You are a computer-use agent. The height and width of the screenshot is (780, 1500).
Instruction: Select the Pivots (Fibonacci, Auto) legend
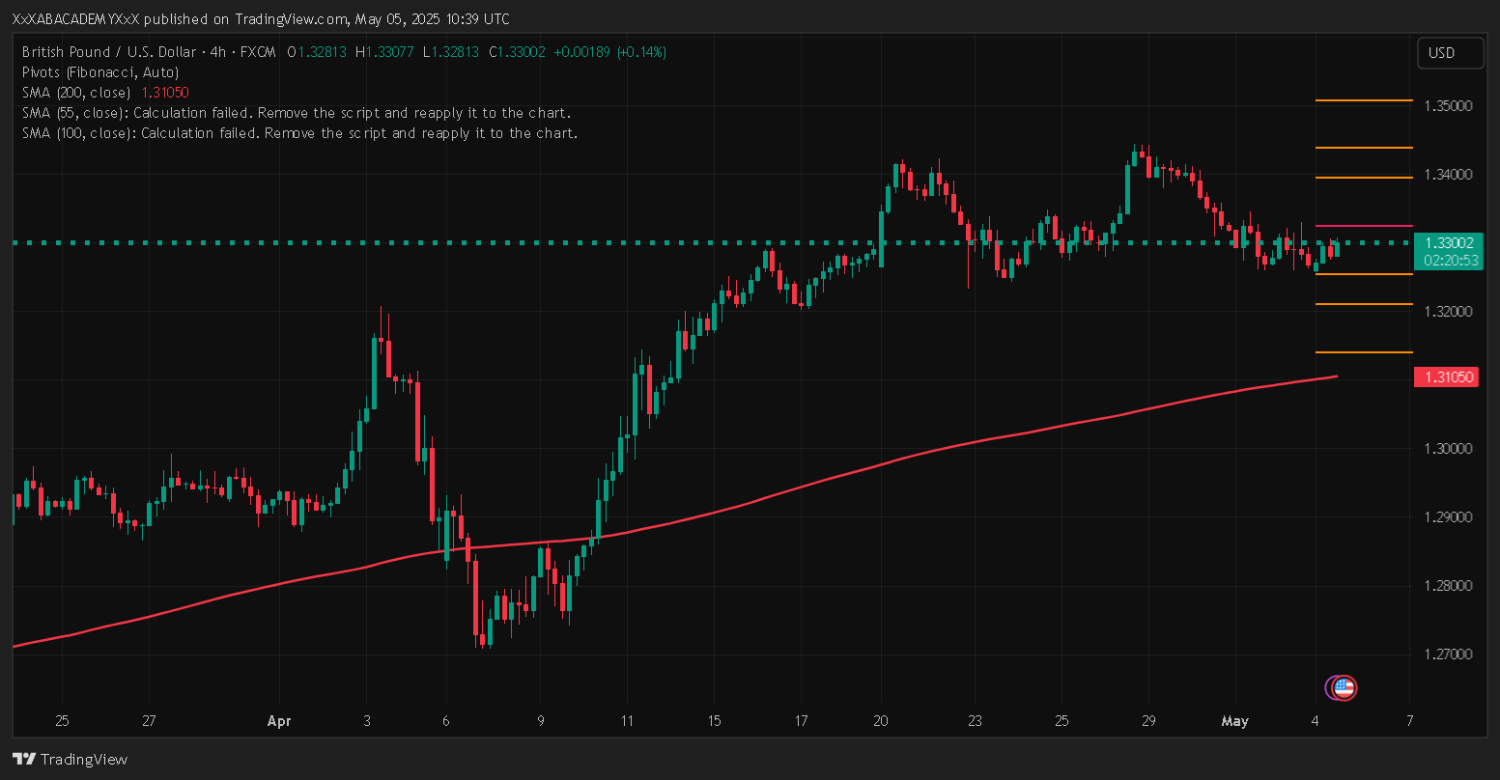[100, 72]
